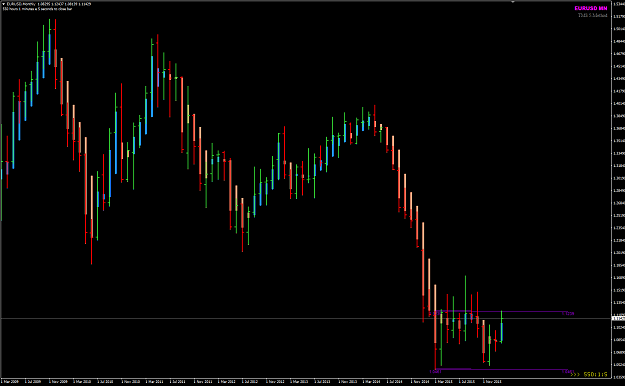The image size is (625, 386).
Task: Select the gray indicator label below EURUSD MN
Action: pyautogui.click(x=592, y=15)
